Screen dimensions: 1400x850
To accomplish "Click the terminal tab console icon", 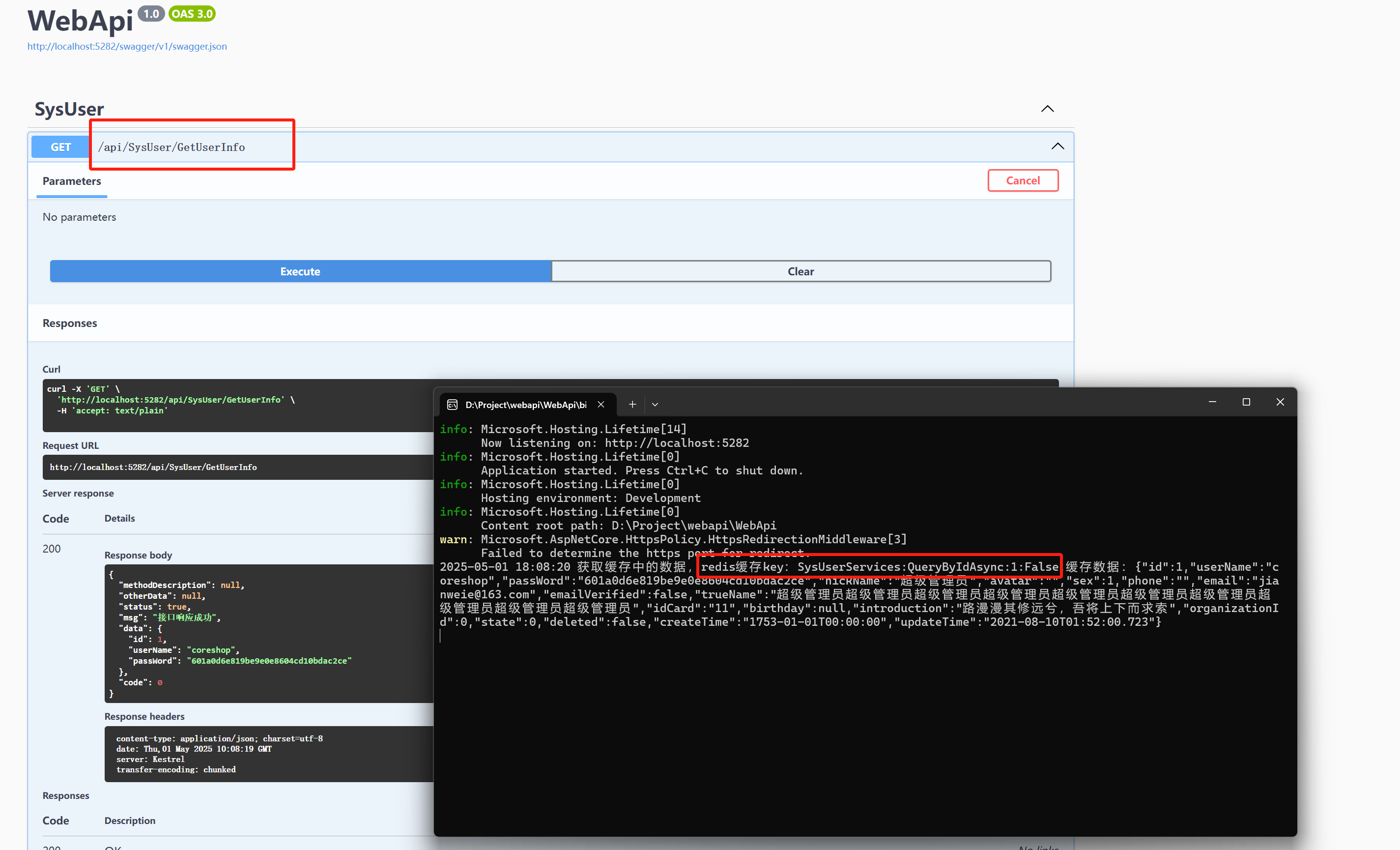I will [x=452, y=404].
